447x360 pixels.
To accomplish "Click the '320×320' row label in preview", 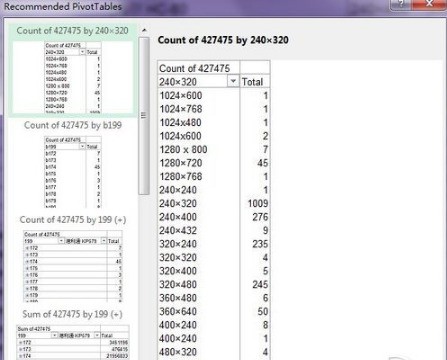I will pos(178,257).
